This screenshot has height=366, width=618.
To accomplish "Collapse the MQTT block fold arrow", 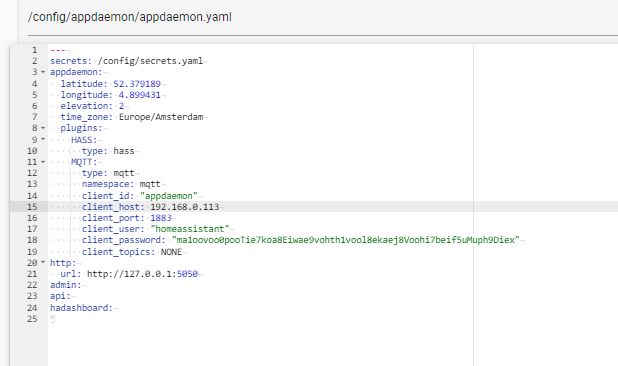I will coord(43,162).
